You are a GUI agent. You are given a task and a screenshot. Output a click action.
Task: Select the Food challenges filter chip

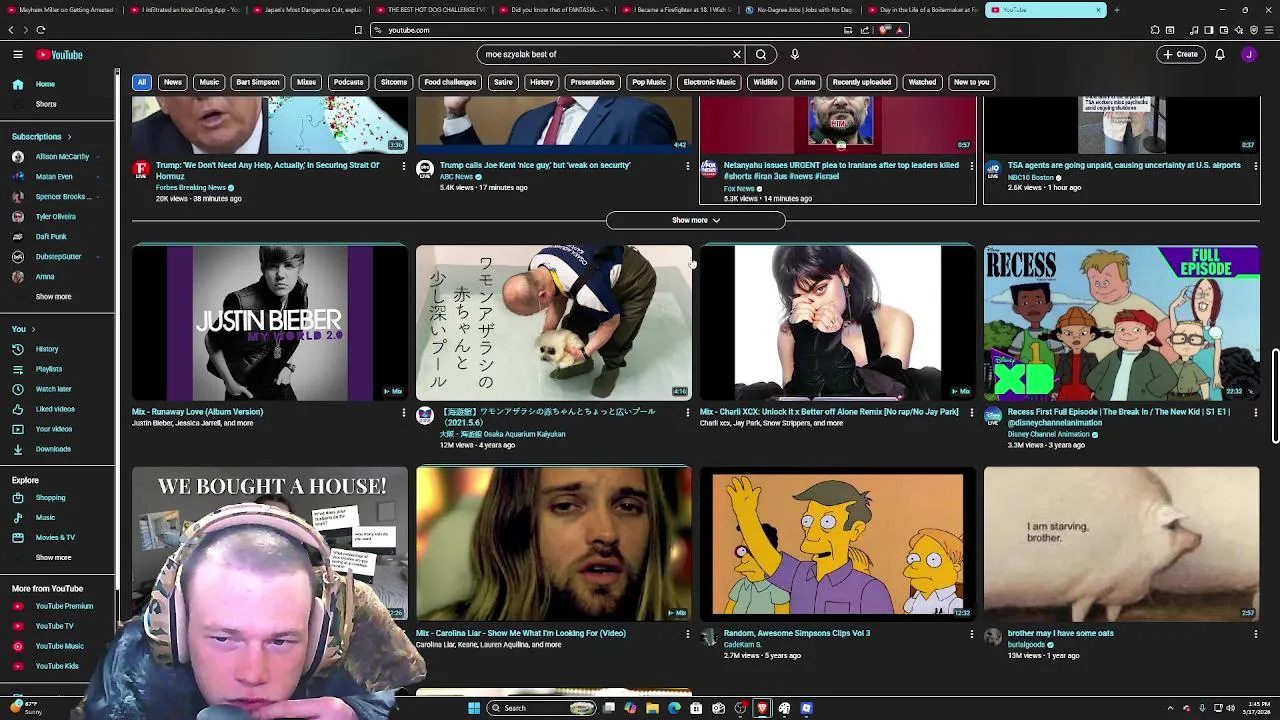tap(450, 82)
